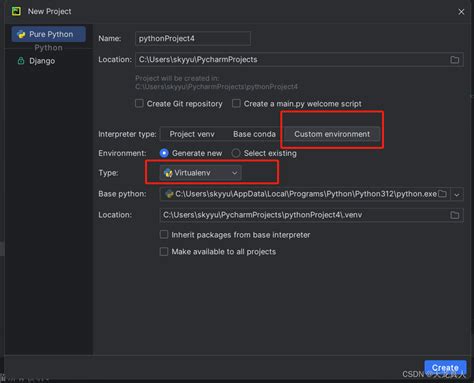Expand the Base python dropdown arrow
This screenshot has width=474, height=383.
click(457, 194)
